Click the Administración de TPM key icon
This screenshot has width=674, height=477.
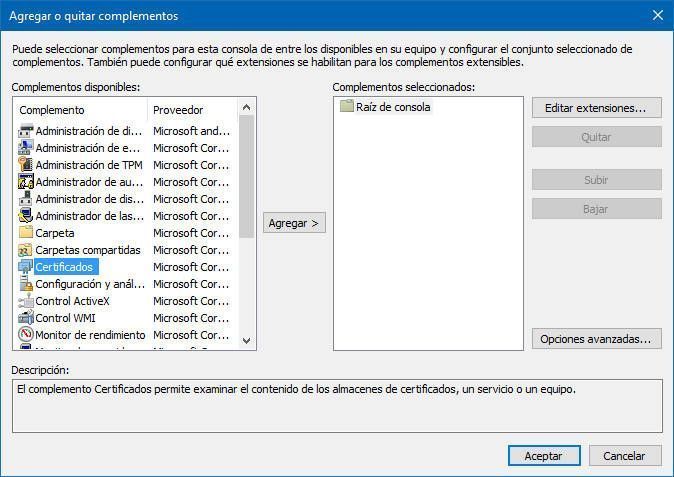click(x=26, y=165)
